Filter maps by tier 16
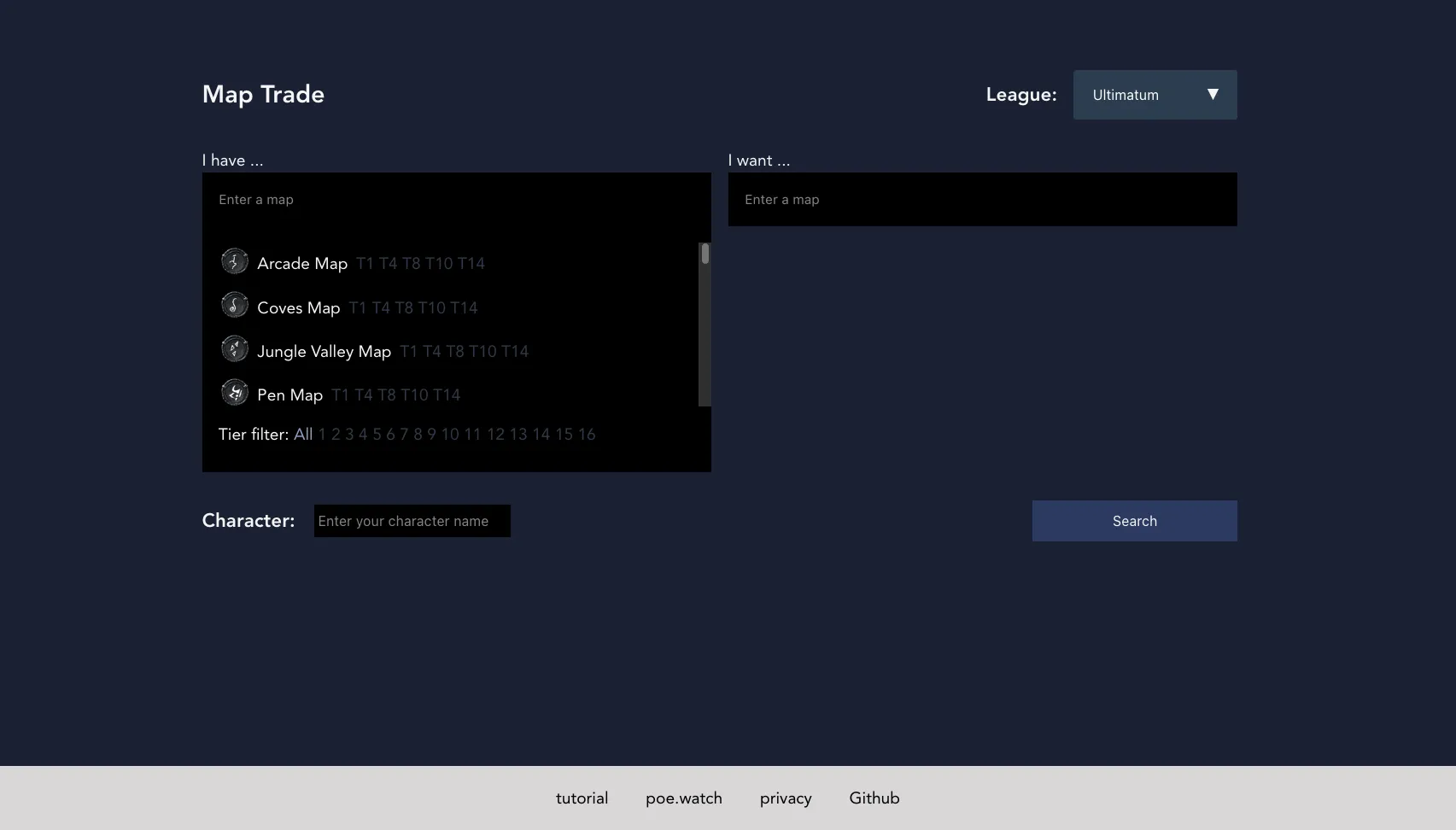This screenshot has width=1456, height=830. [x=586, y=435]
